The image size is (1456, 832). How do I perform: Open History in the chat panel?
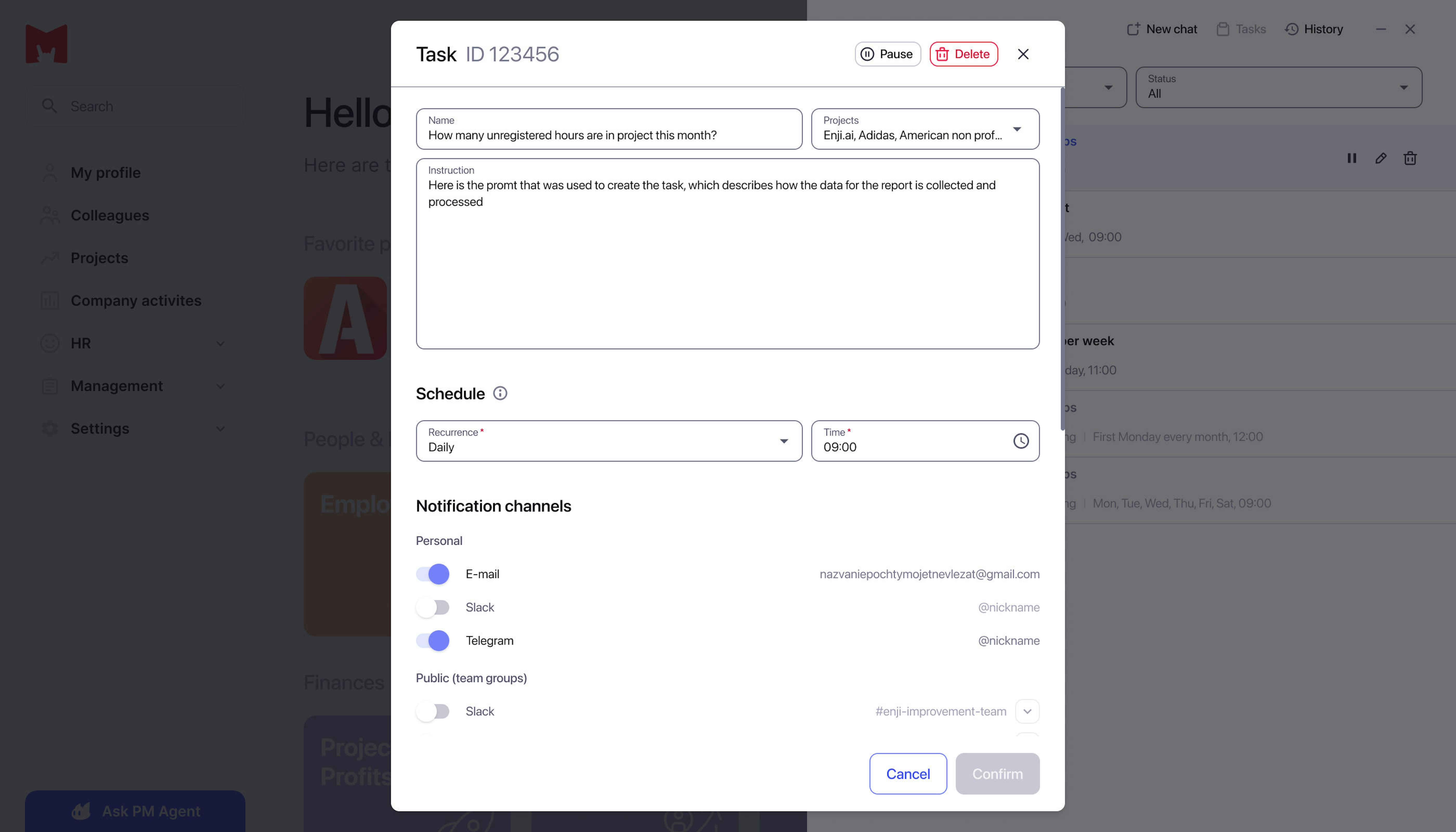pos(1314,29)
